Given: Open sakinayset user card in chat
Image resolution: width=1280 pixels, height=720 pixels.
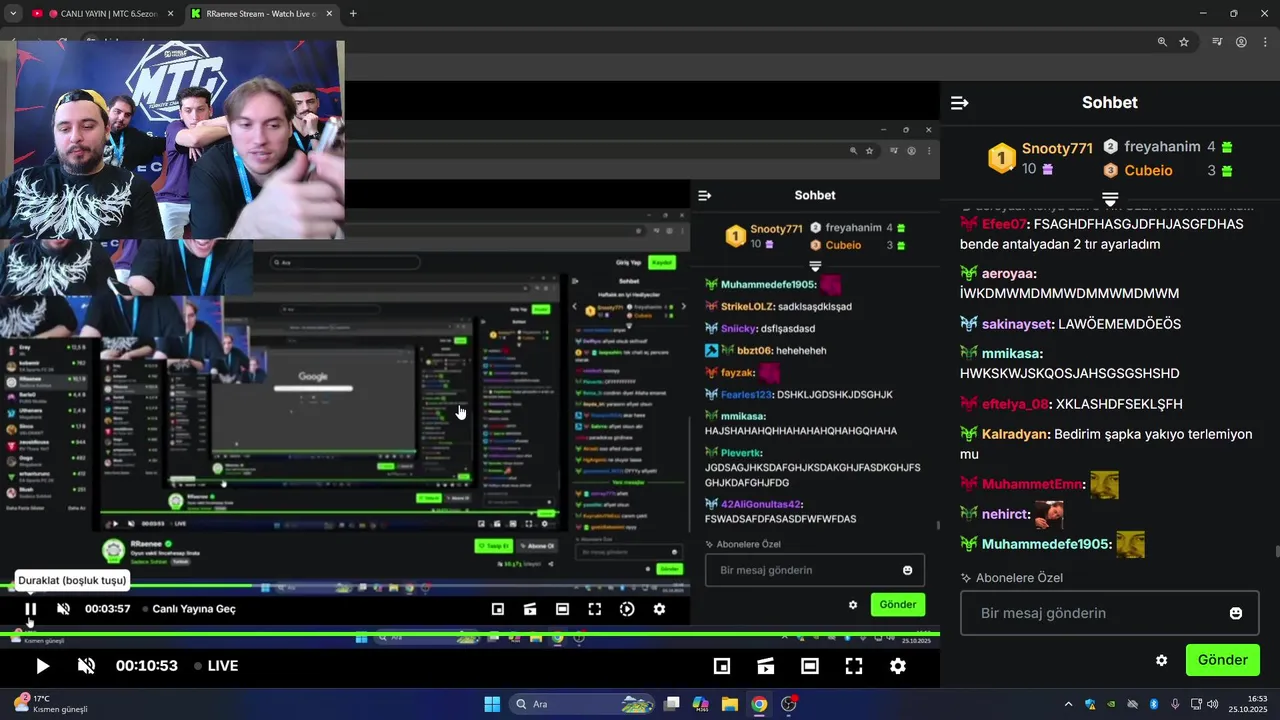Looking at the screenshot, I should pos(1017,324).
